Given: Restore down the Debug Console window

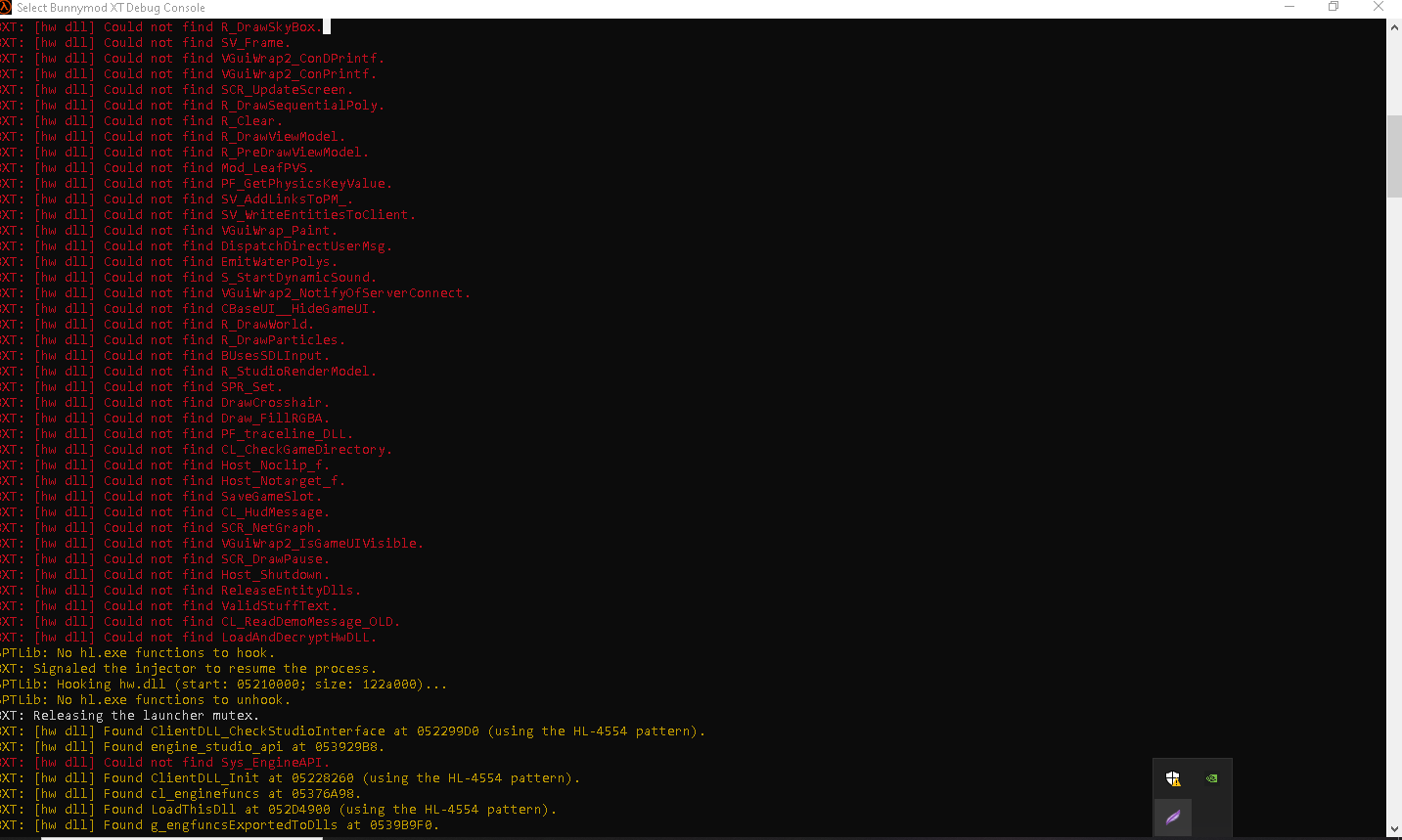Looking at the screenshot, I should [x=1334, y=7].
